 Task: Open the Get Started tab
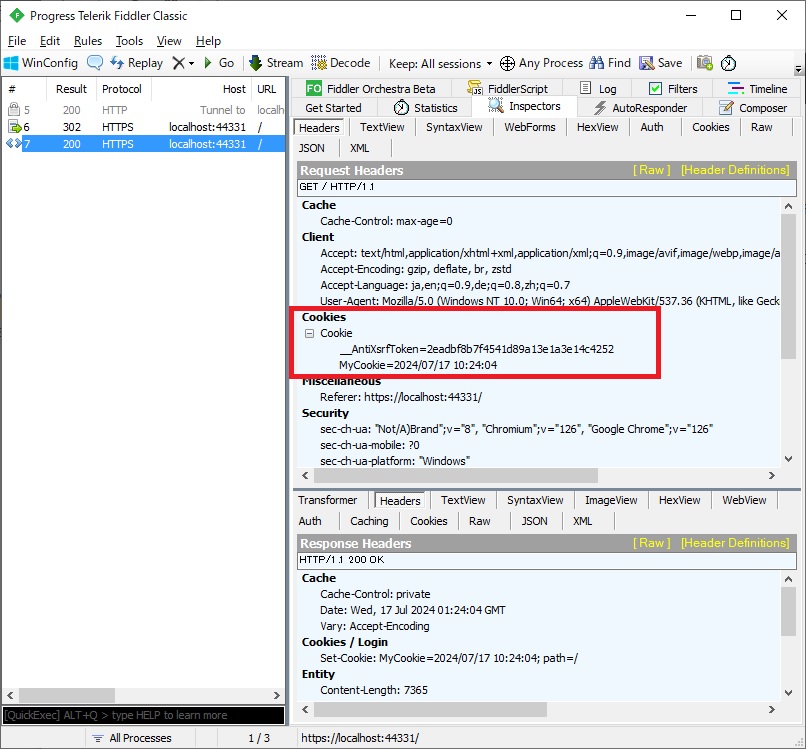pos(333,108)
